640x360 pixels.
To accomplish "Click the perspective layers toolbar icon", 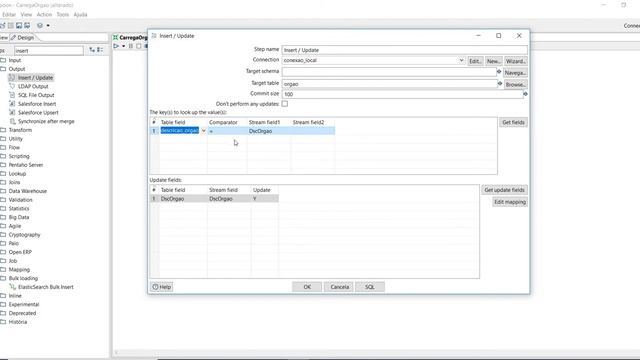I will pos(40,25).
